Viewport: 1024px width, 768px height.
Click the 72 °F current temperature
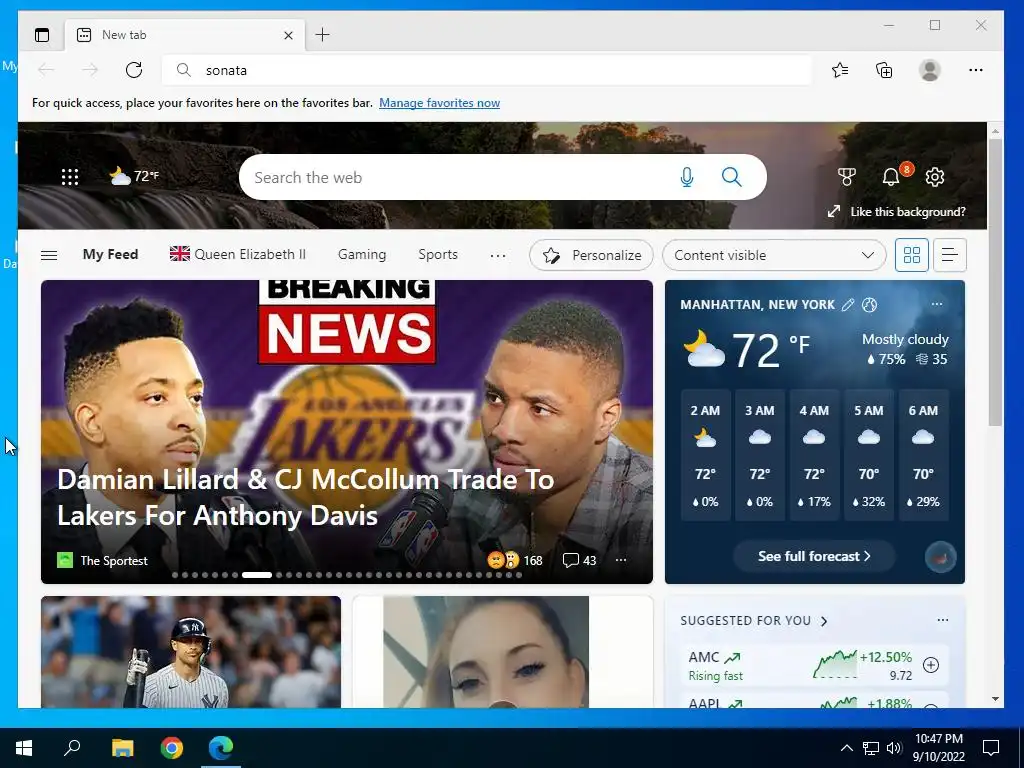point(770,350)
